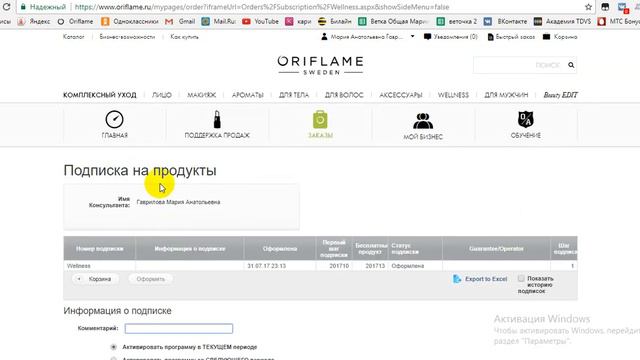
Task: Bookmark this page with the star icon
Action: click(588, 7)
